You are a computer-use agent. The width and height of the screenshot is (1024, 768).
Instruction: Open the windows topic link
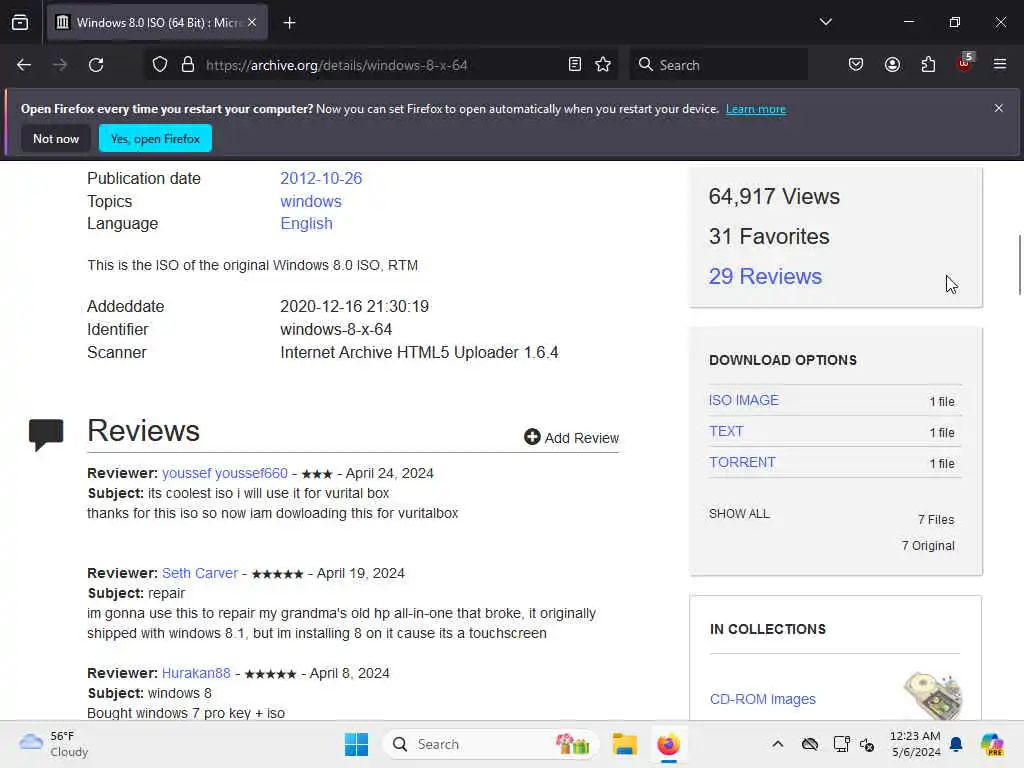pyautogui.click(x=311, y=201)
